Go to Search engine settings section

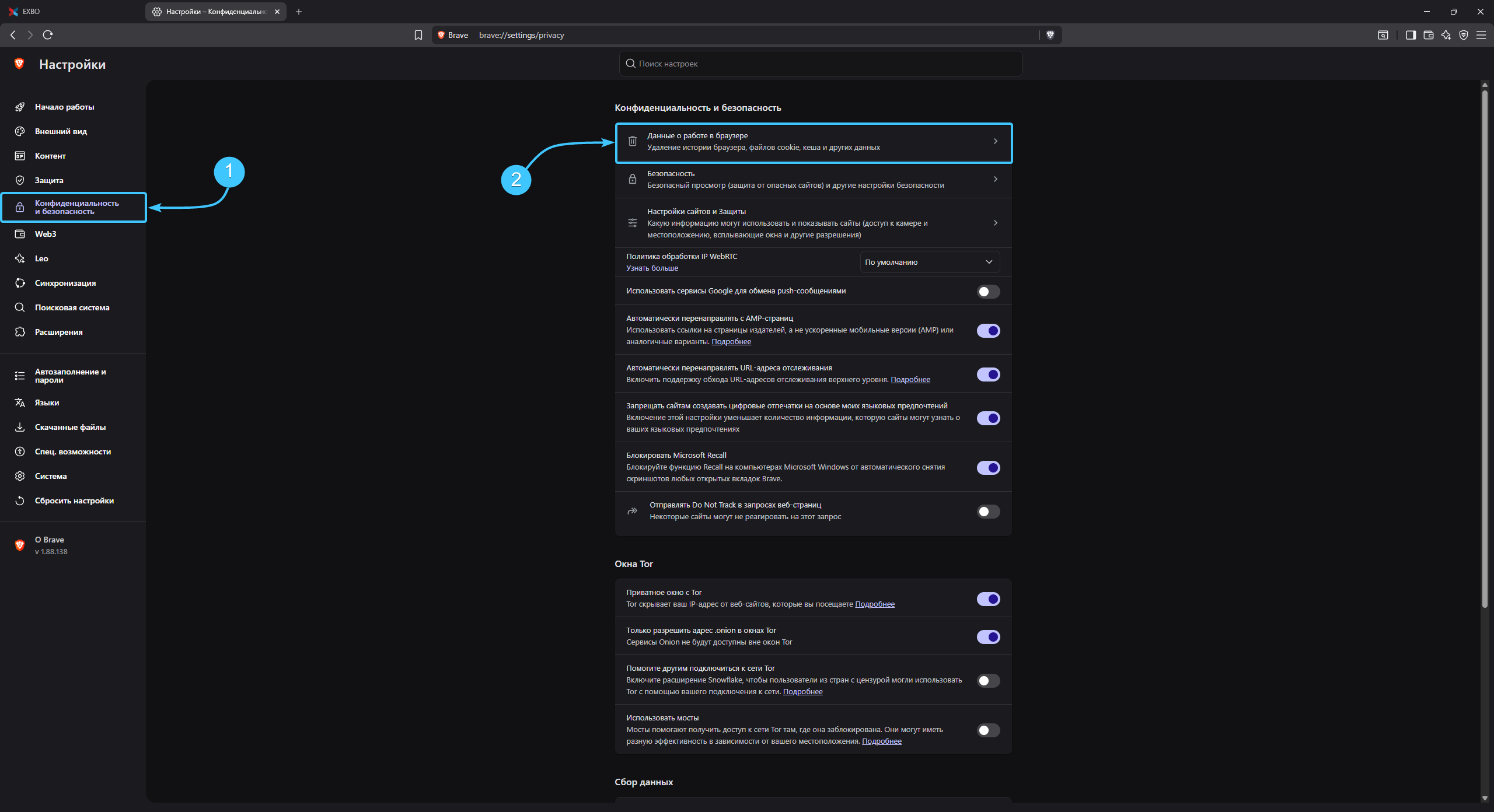click(x=72, y=307)
